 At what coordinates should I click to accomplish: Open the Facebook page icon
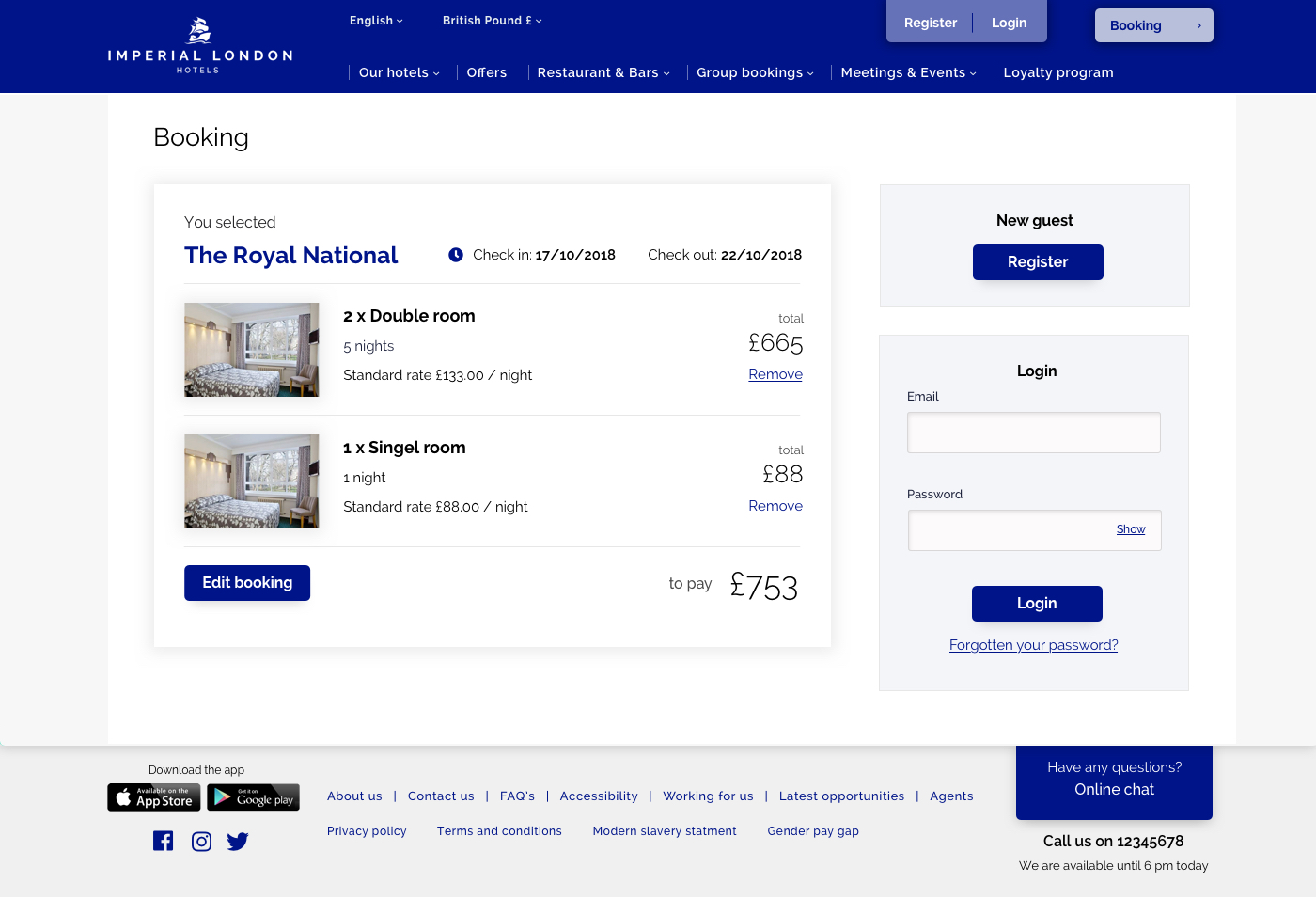pyautogui.click(x=164, y=842)
